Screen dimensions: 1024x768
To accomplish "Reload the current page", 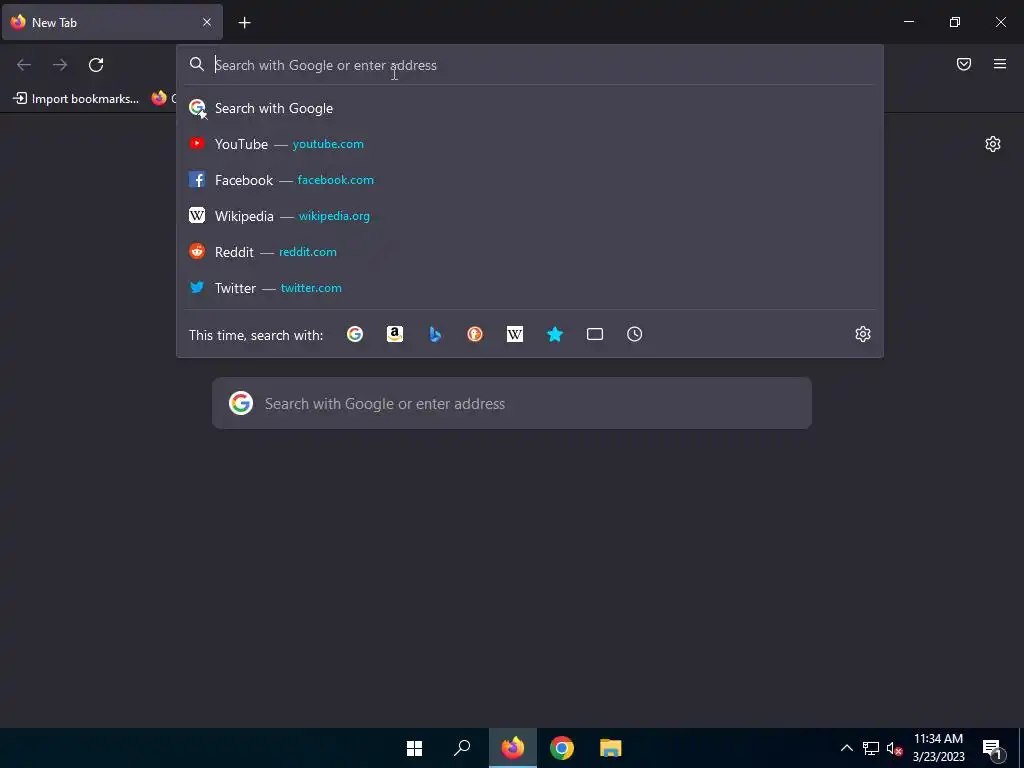I will click(x=96, y=65).
